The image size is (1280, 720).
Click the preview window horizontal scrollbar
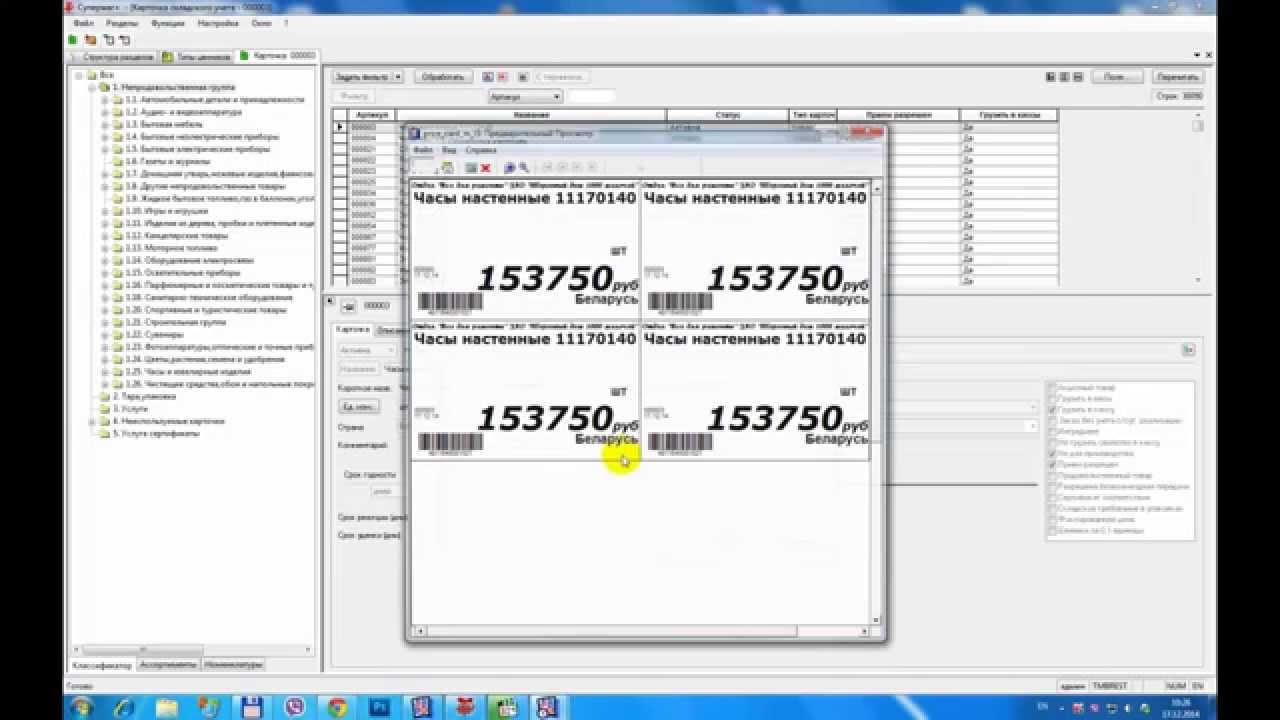640,631
